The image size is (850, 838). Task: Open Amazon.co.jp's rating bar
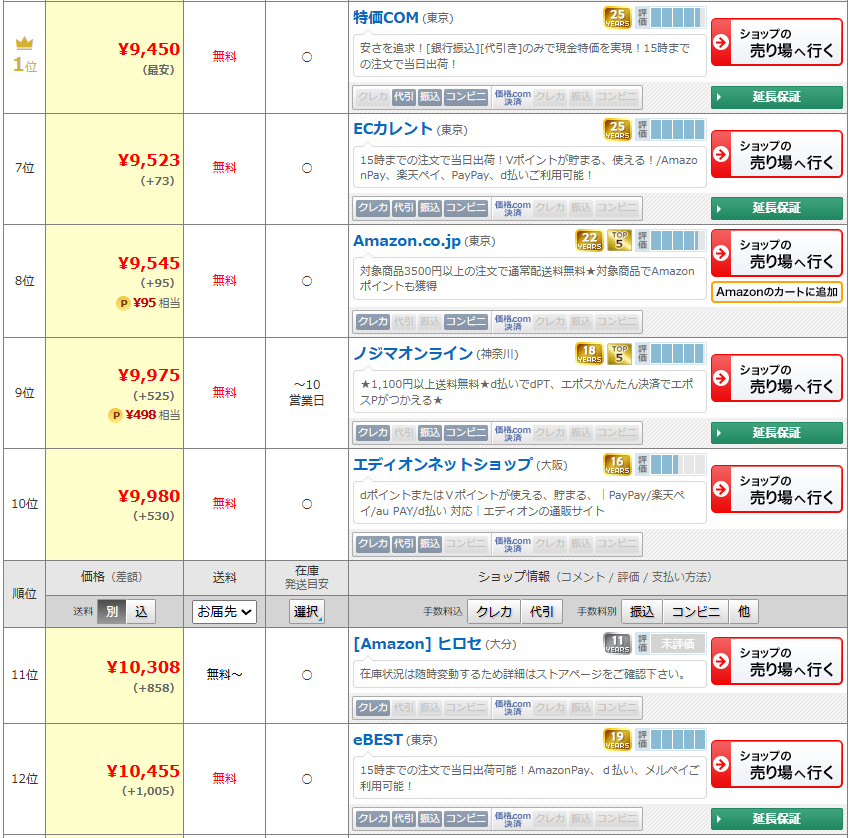(671, 241)
